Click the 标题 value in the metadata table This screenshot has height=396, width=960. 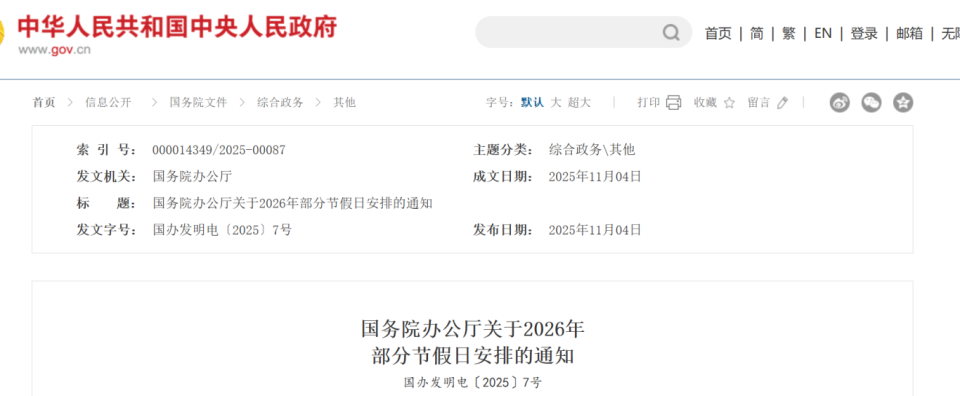[293, 203]
